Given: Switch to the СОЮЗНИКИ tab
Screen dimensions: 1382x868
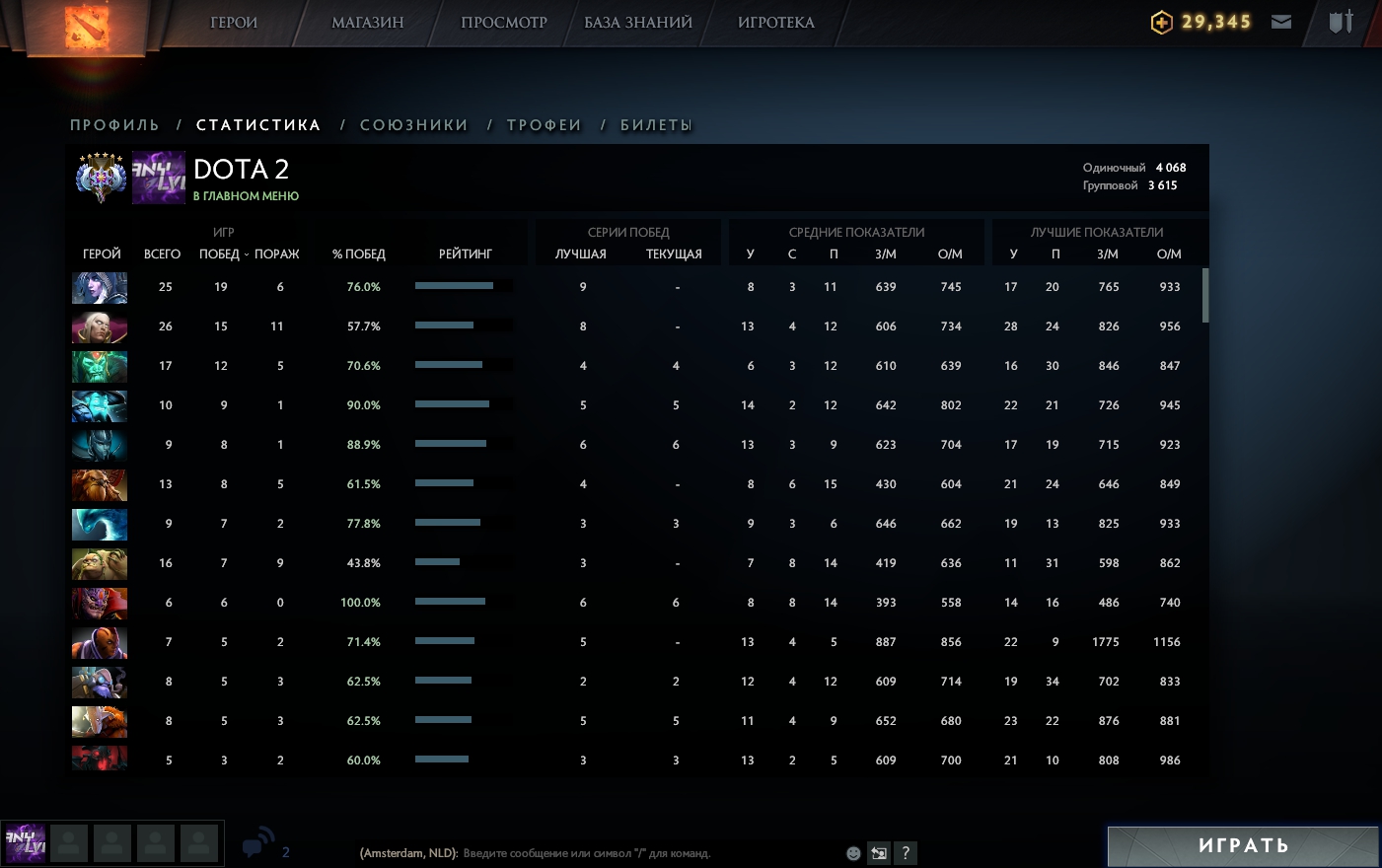Looking at the screenshot, I should [414, 125].
